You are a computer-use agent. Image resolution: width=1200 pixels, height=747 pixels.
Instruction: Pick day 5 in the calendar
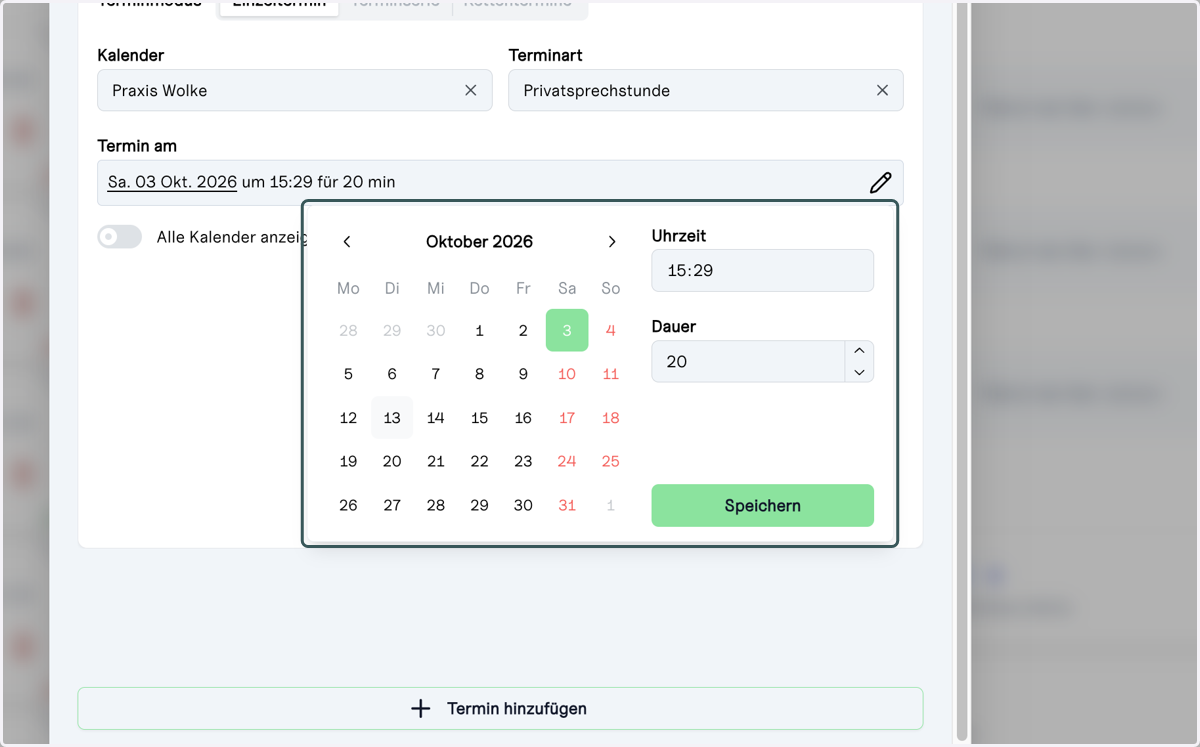[x=348, y=374]
